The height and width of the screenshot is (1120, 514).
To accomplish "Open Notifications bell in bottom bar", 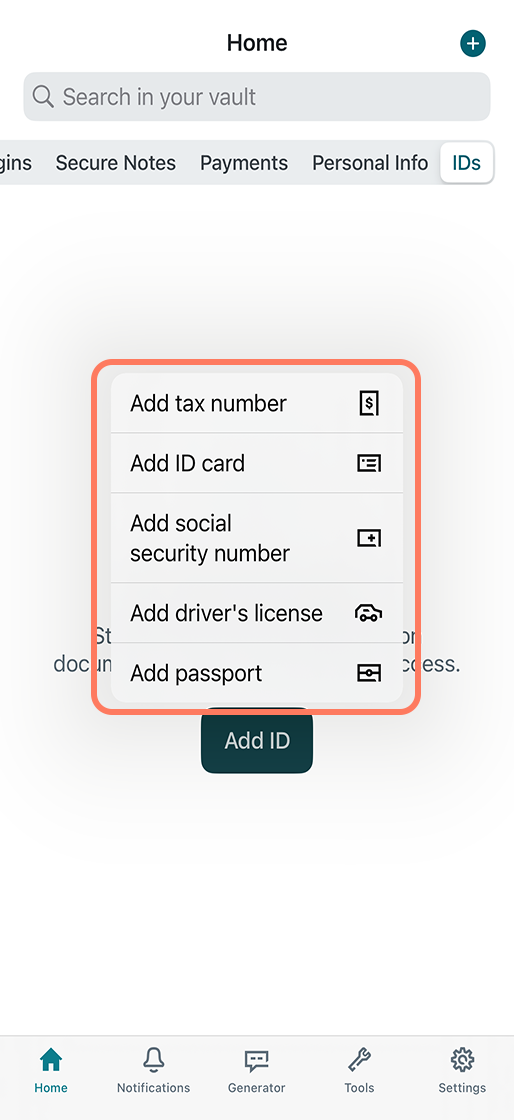I will (x=153, y=1070).
